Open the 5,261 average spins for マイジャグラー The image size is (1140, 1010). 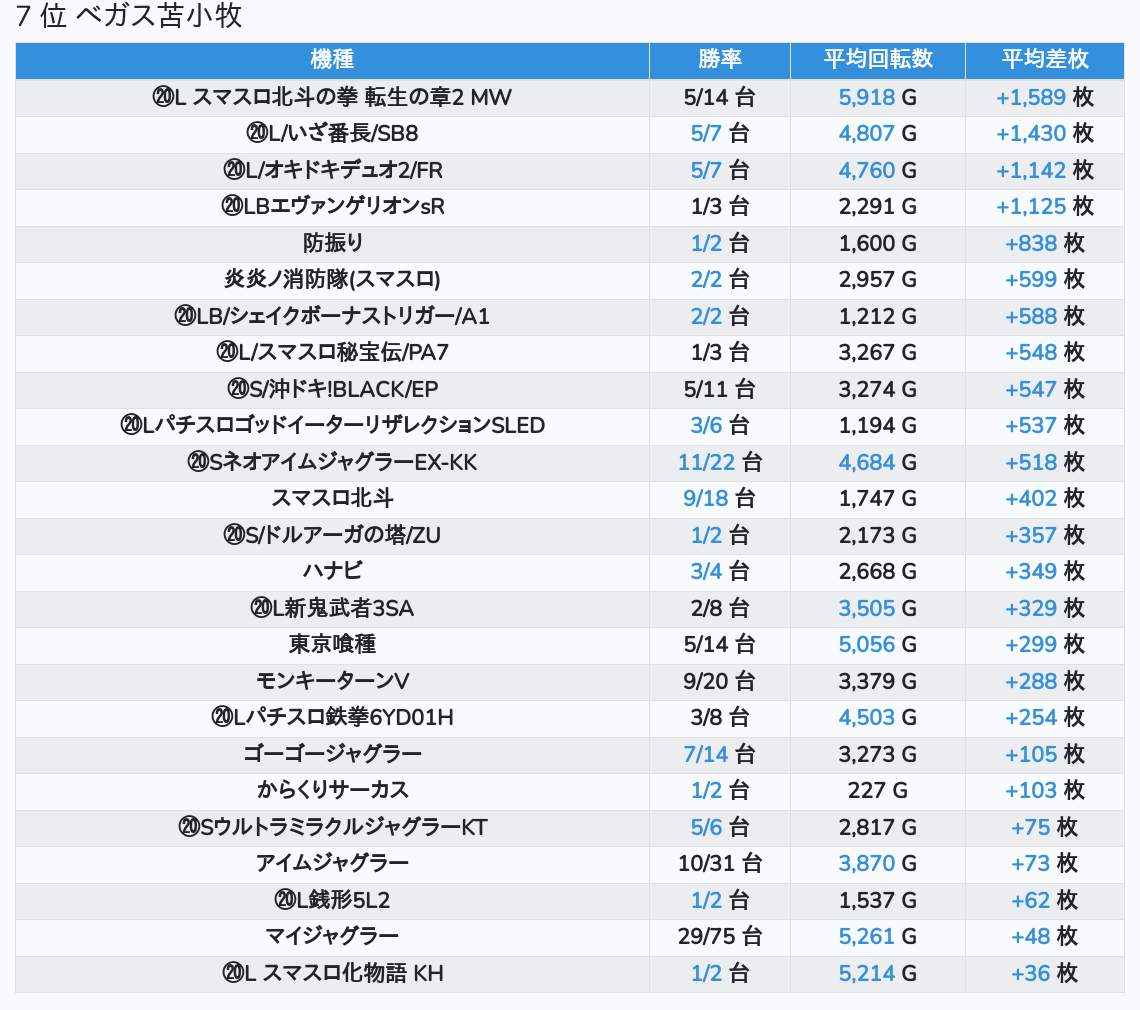866,937
